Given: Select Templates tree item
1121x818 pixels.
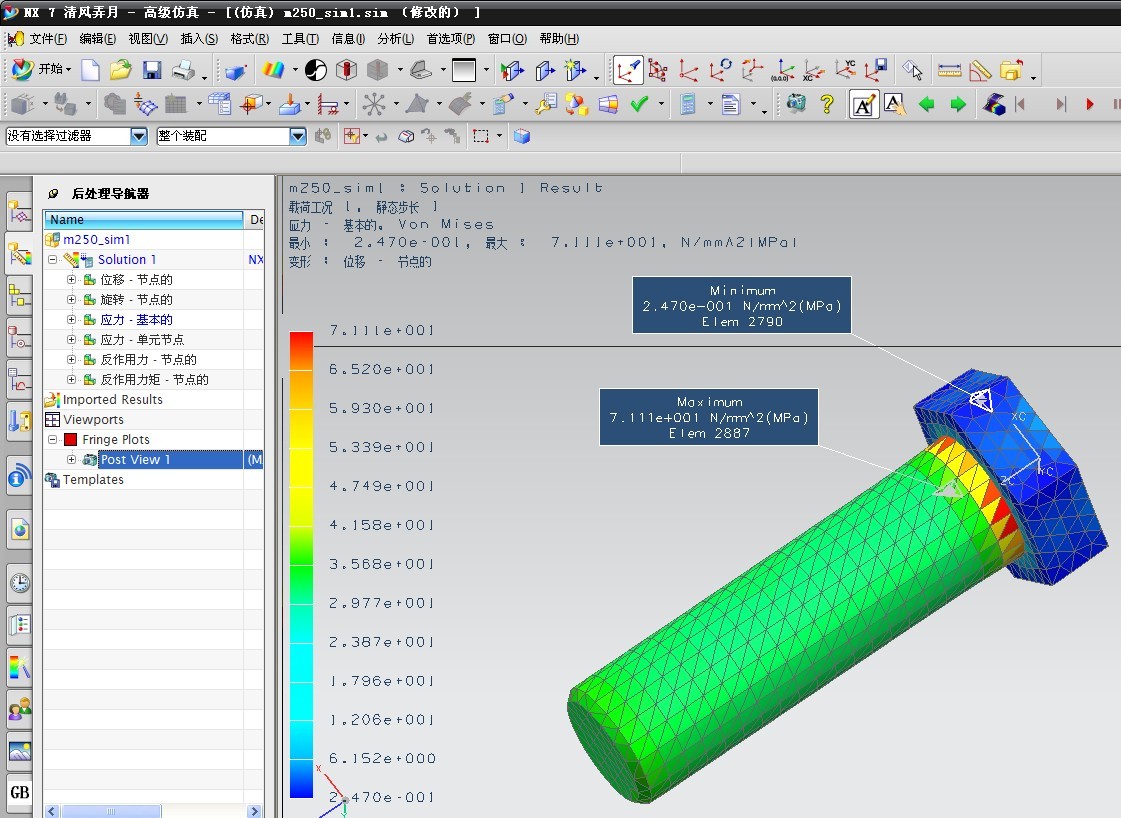Looking at the screenshot, I should pyautogui.click(x=93, y=480).
